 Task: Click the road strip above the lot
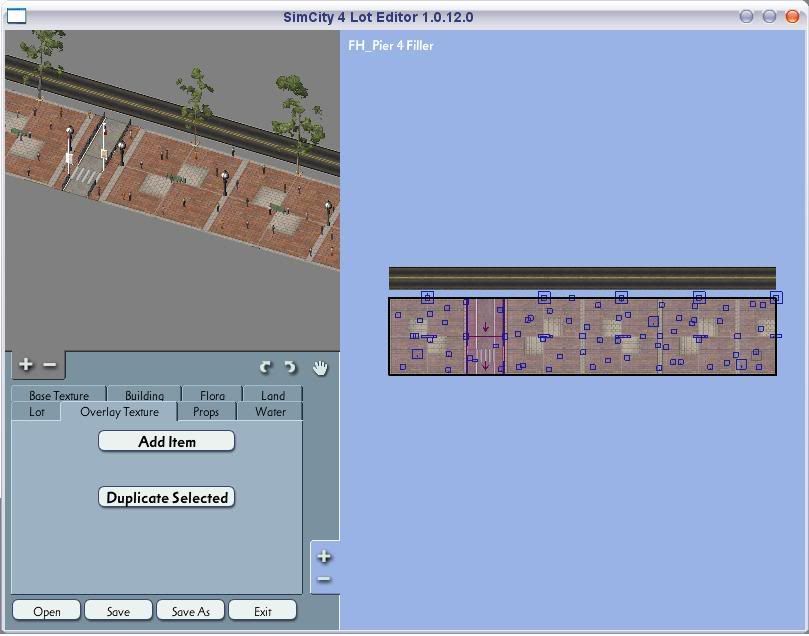[582, 278]
